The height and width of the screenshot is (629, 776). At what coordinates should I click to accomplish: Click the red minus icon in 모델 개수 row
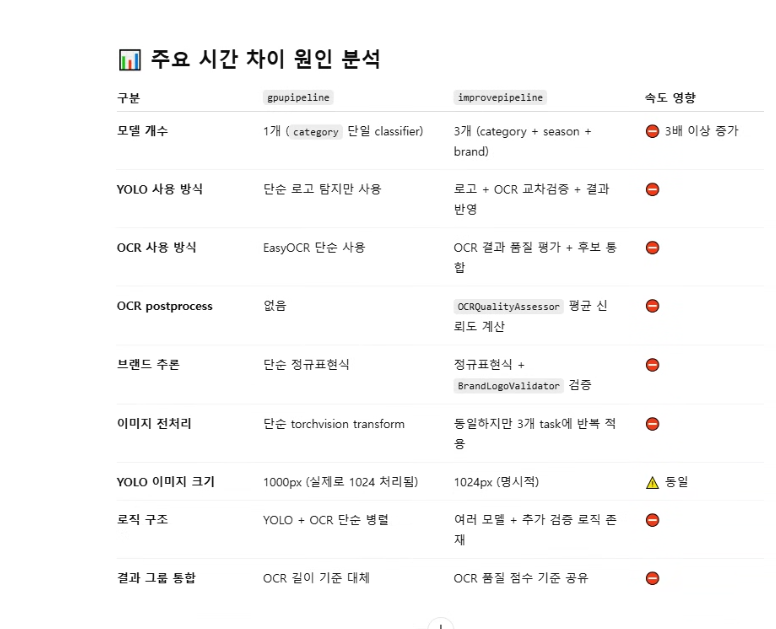point(652,131)
